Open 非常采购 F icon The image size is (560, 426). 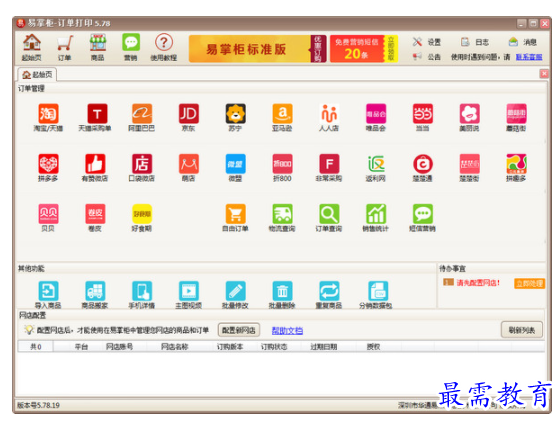coord(329,167)
